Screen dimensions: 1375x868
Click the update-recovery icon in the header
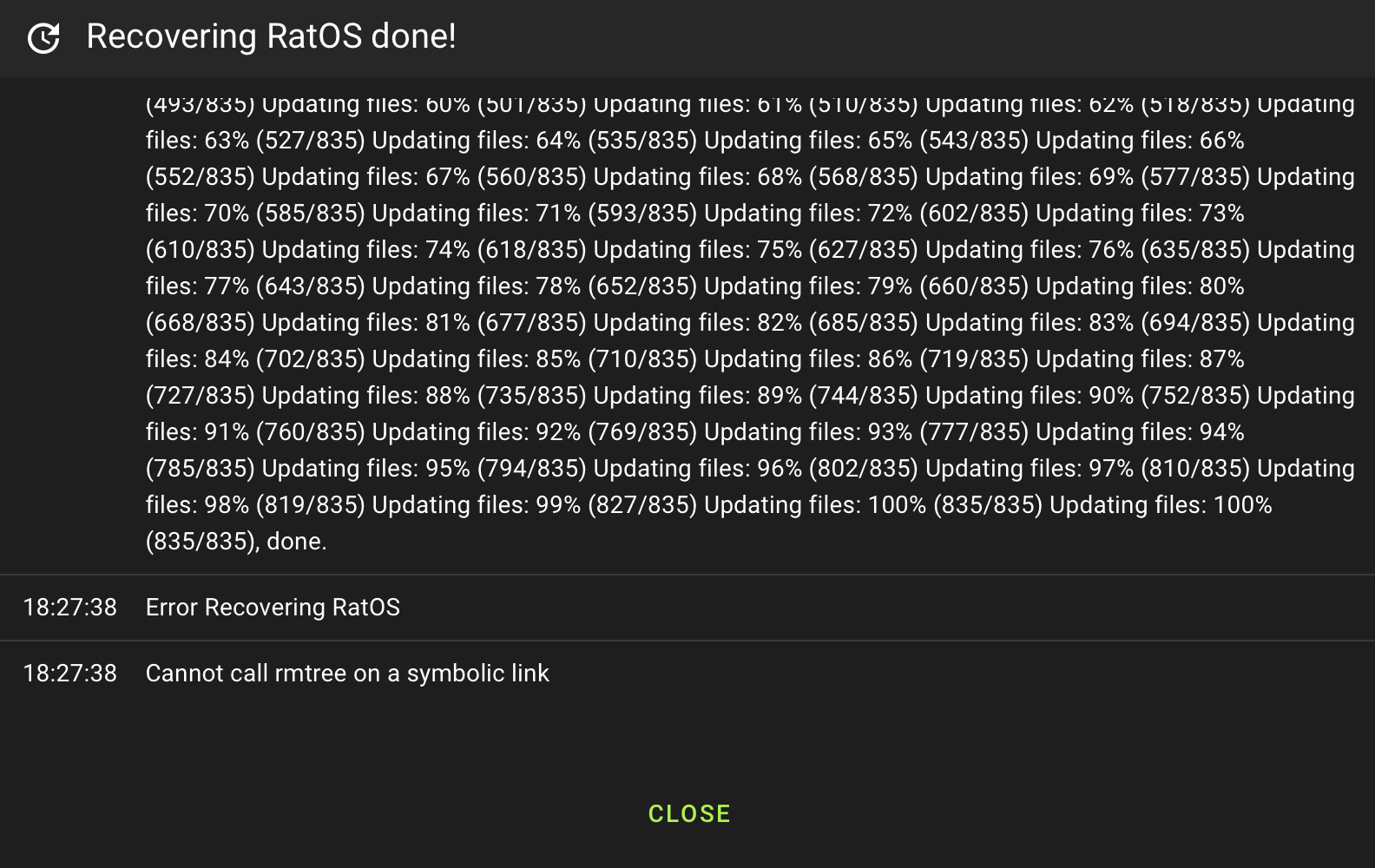click(43, 38)
